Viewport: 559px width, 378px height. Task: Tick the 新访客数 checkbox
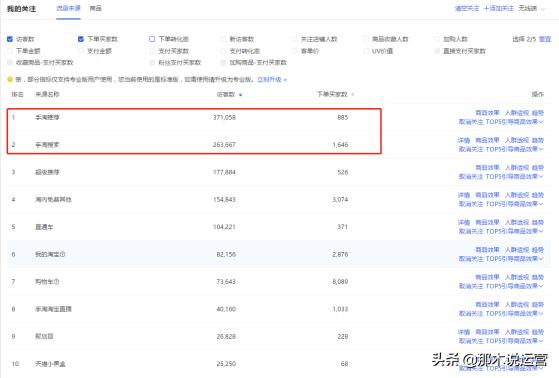[x=223, y=39]
